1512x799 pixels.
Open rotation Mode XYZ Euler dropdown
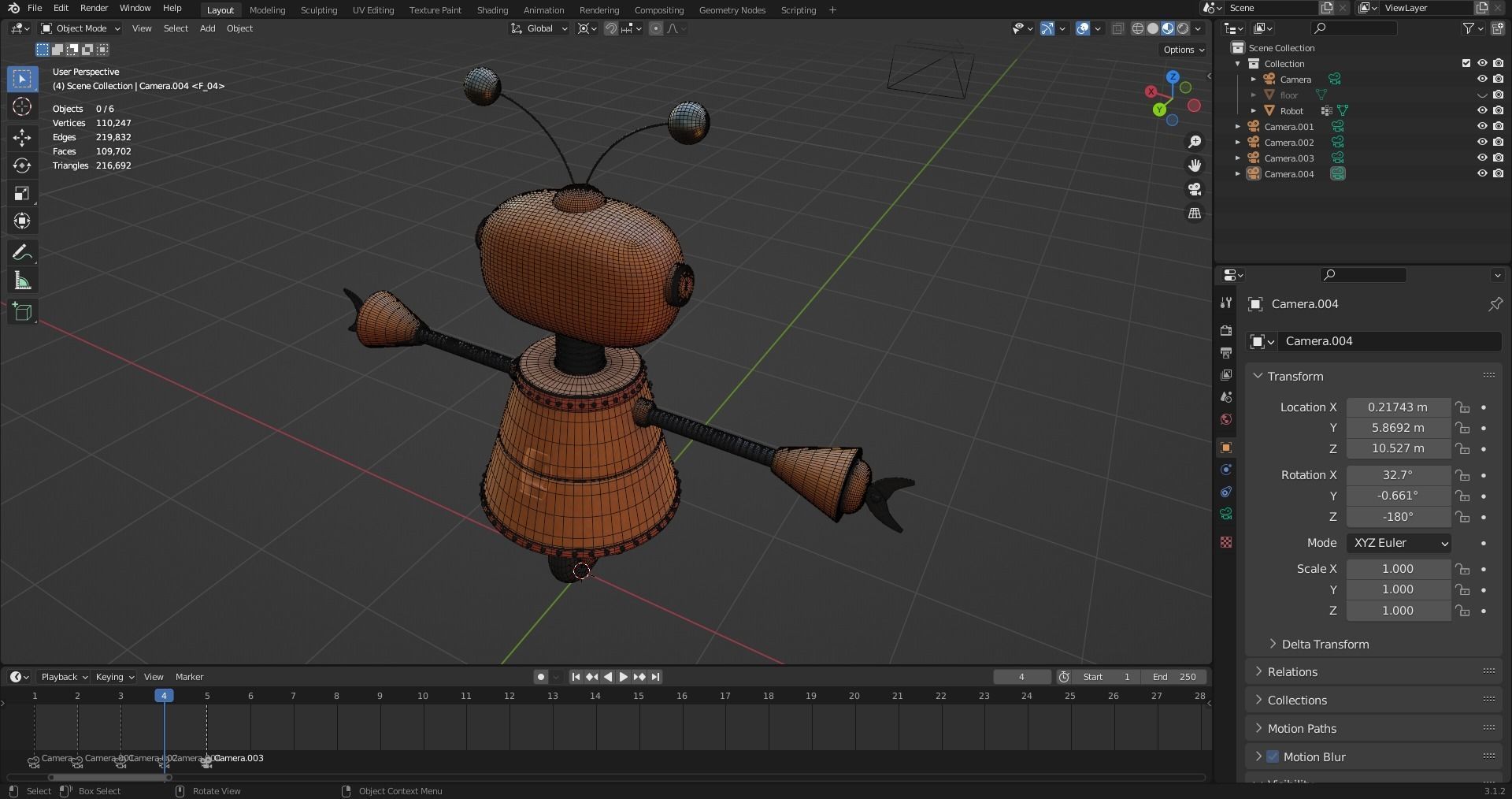(1399, 543)
